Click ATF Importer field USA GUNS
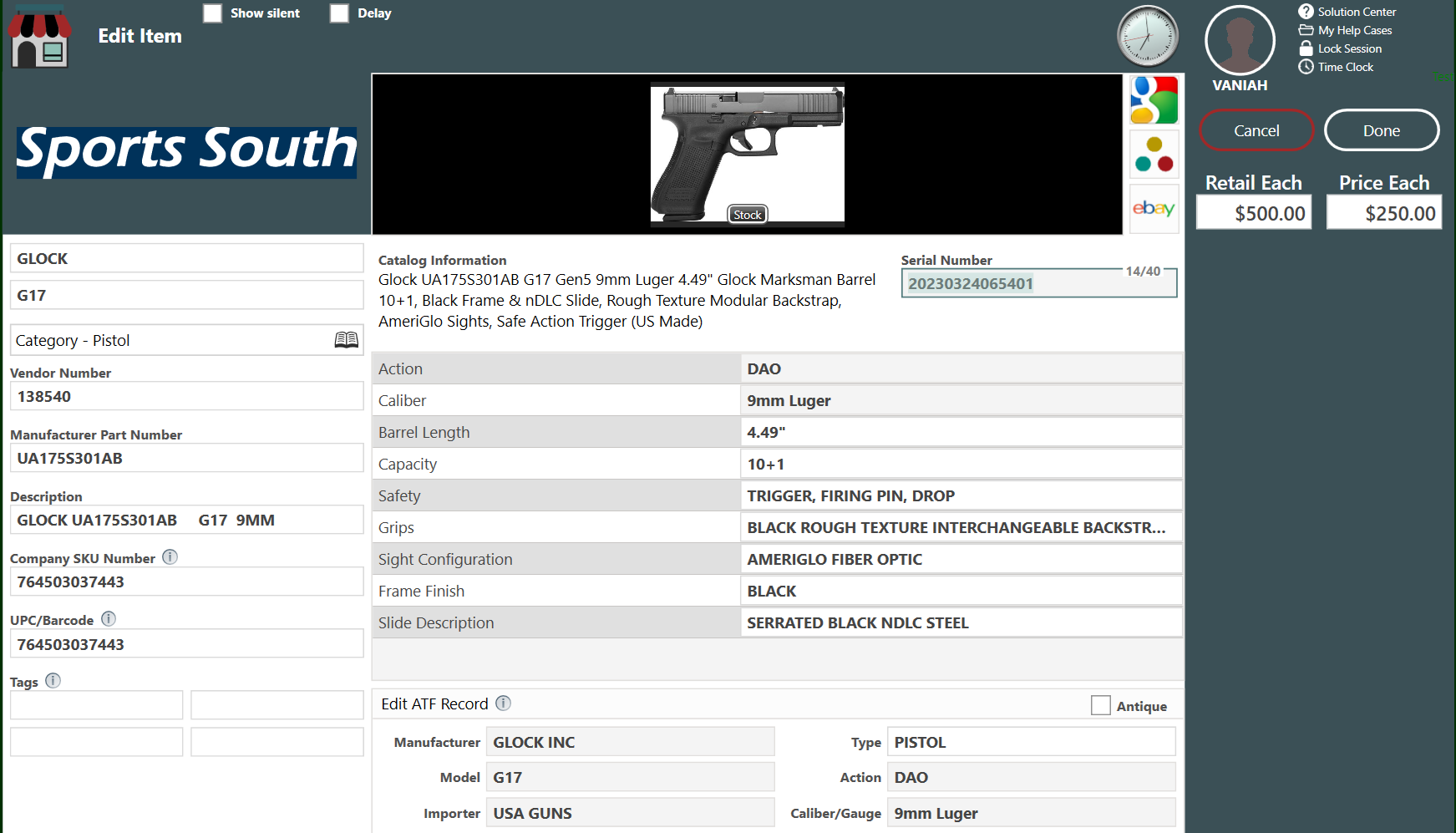1456x833 pixels. pyautogui.click(x=630, y=813)
